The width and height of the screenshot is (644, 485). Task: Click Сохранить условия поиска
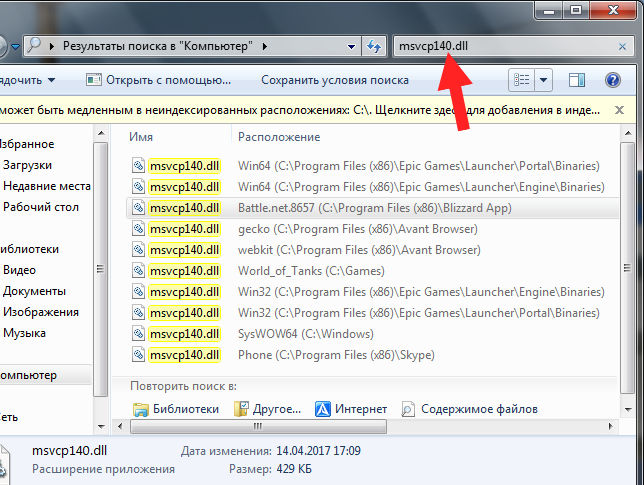[335, 80]
